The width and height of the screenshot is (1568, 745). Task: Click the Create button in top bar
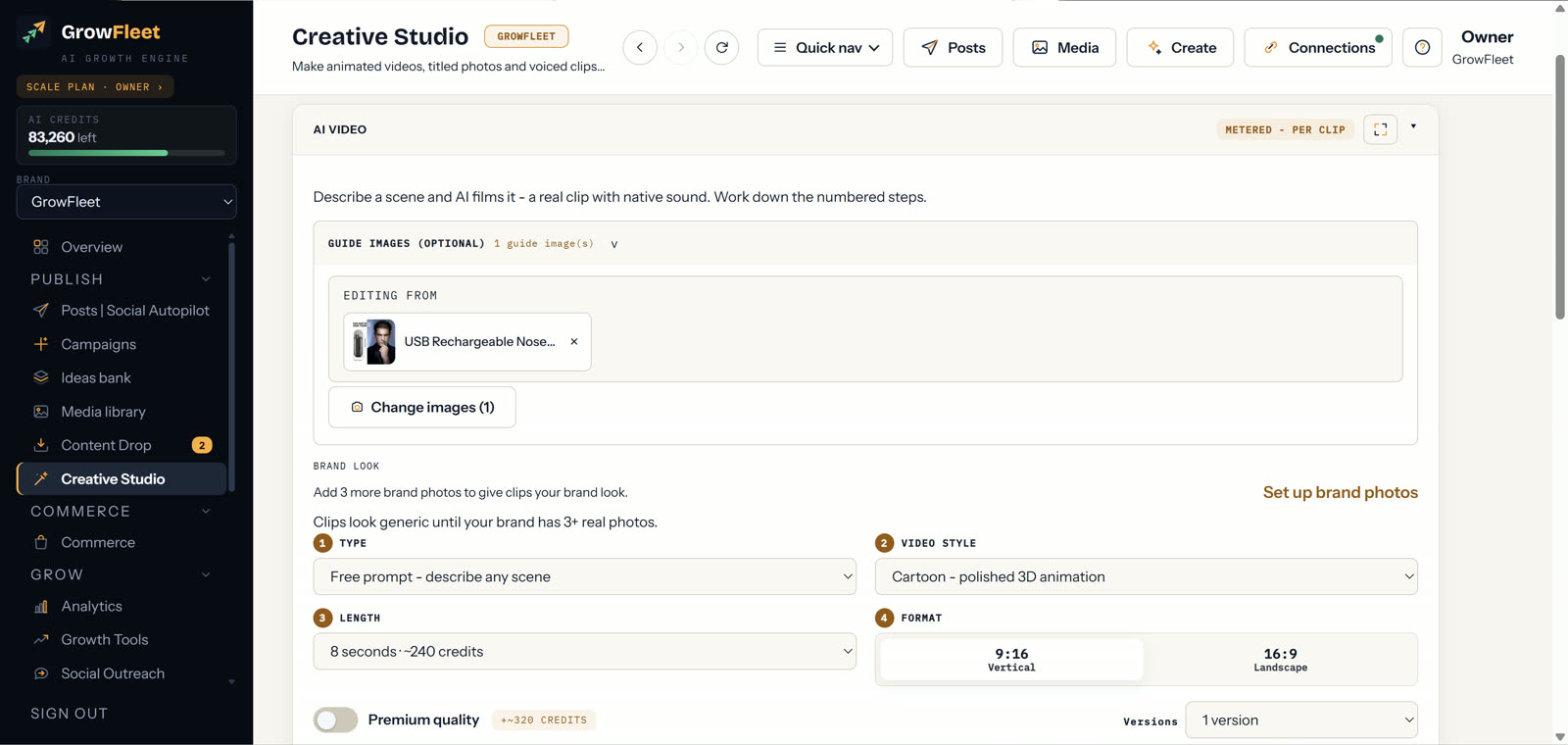pos(1180,47)
